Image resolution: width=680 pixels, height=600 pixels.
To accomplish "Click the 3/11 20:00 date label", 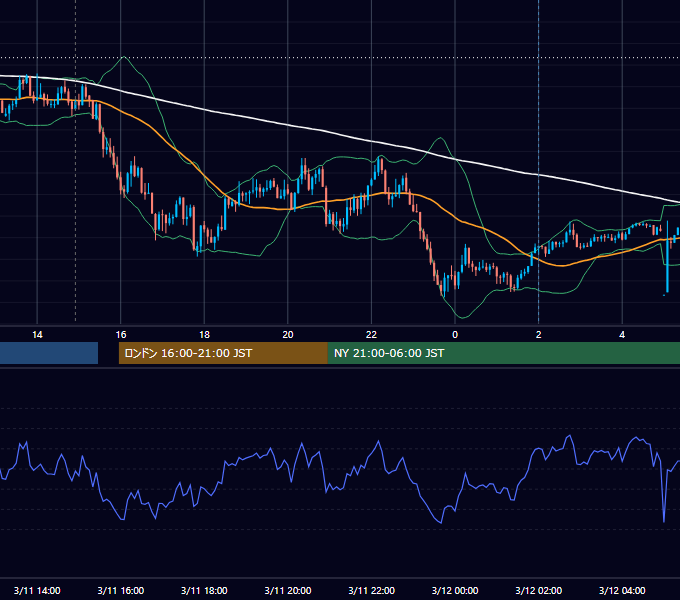I will [288, 590].
